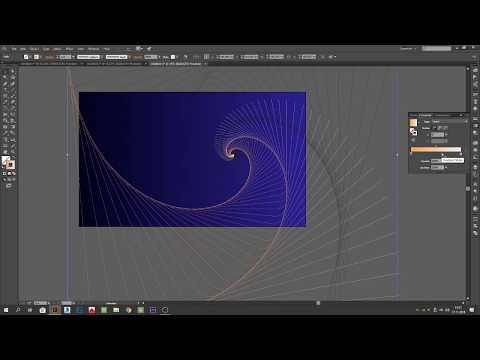Viewport: 480px width, 360px height.
Task: Select the Lasso tool
Action: click(13, 77)
